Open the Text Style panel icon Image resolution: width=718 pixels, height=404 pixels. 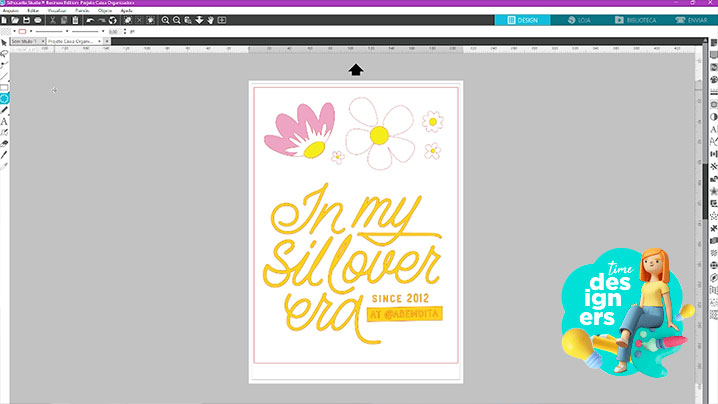coord(713,129)
